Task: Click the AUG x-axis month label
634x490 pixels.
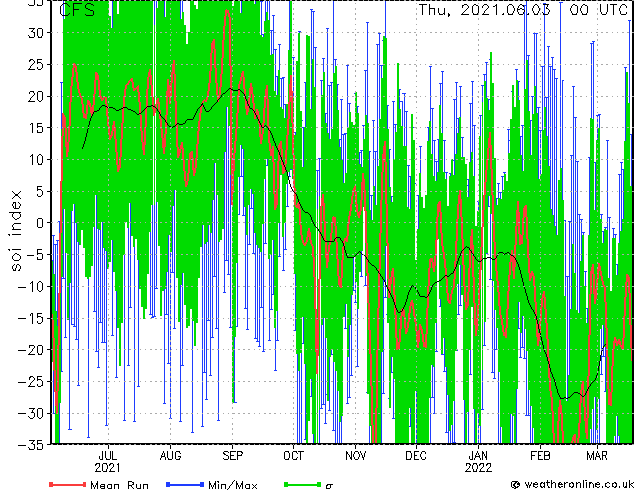Action: pyautogui.click(x=170, y=456)
